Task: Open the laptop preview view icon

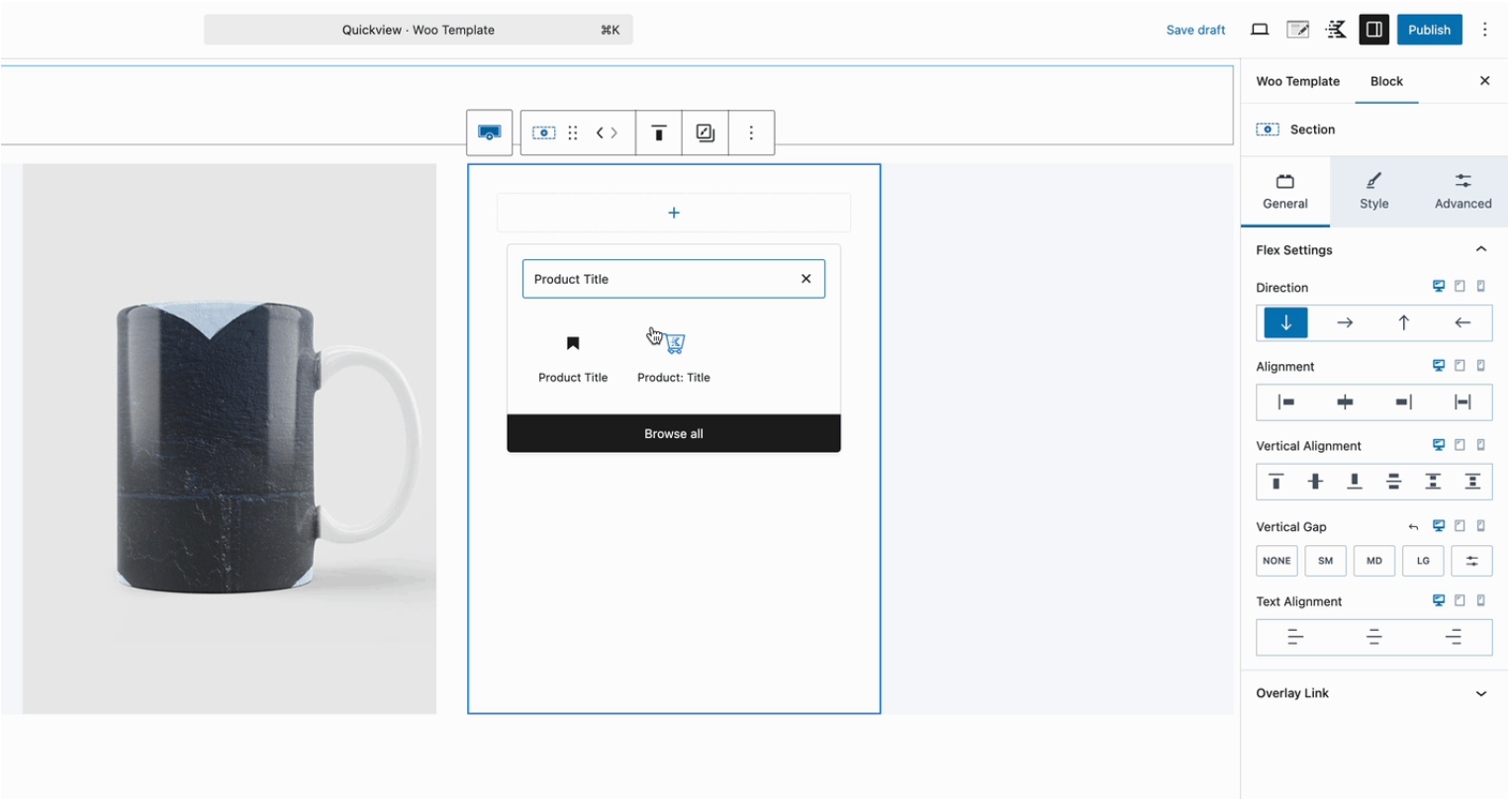Action: [1260, 30]
